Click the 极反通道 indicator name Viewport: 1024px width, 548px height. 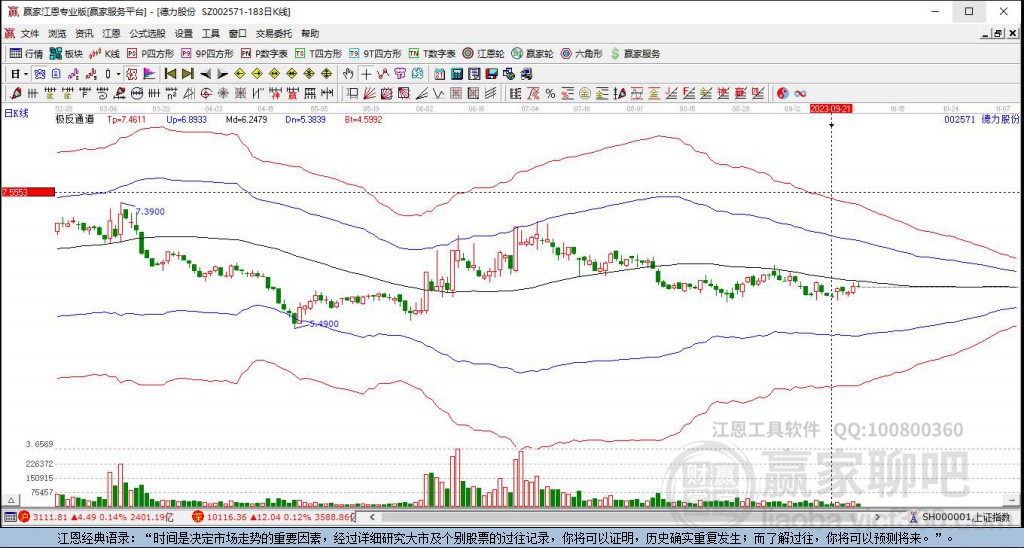[74, 120]
